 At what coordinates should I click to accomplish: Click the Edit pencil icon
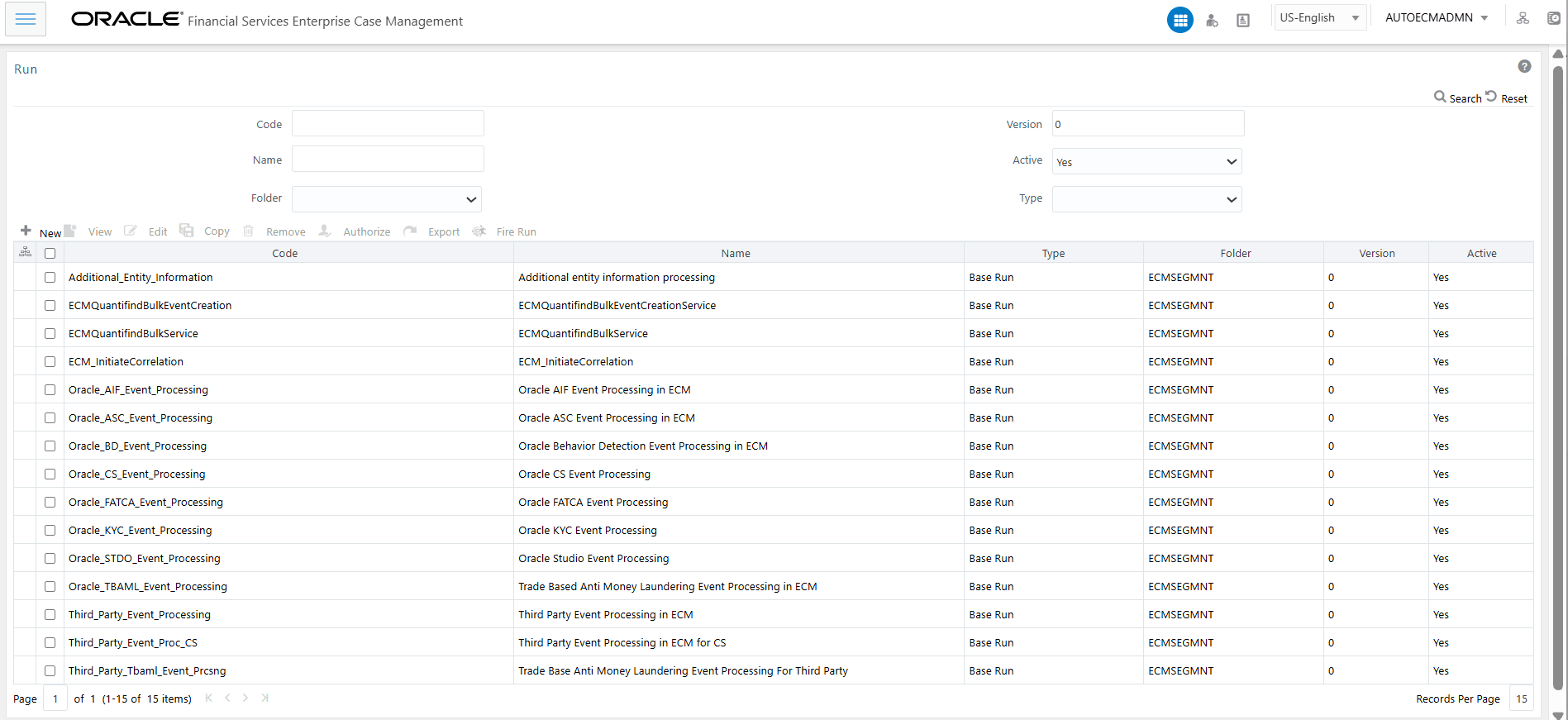(x=131, y=231)
